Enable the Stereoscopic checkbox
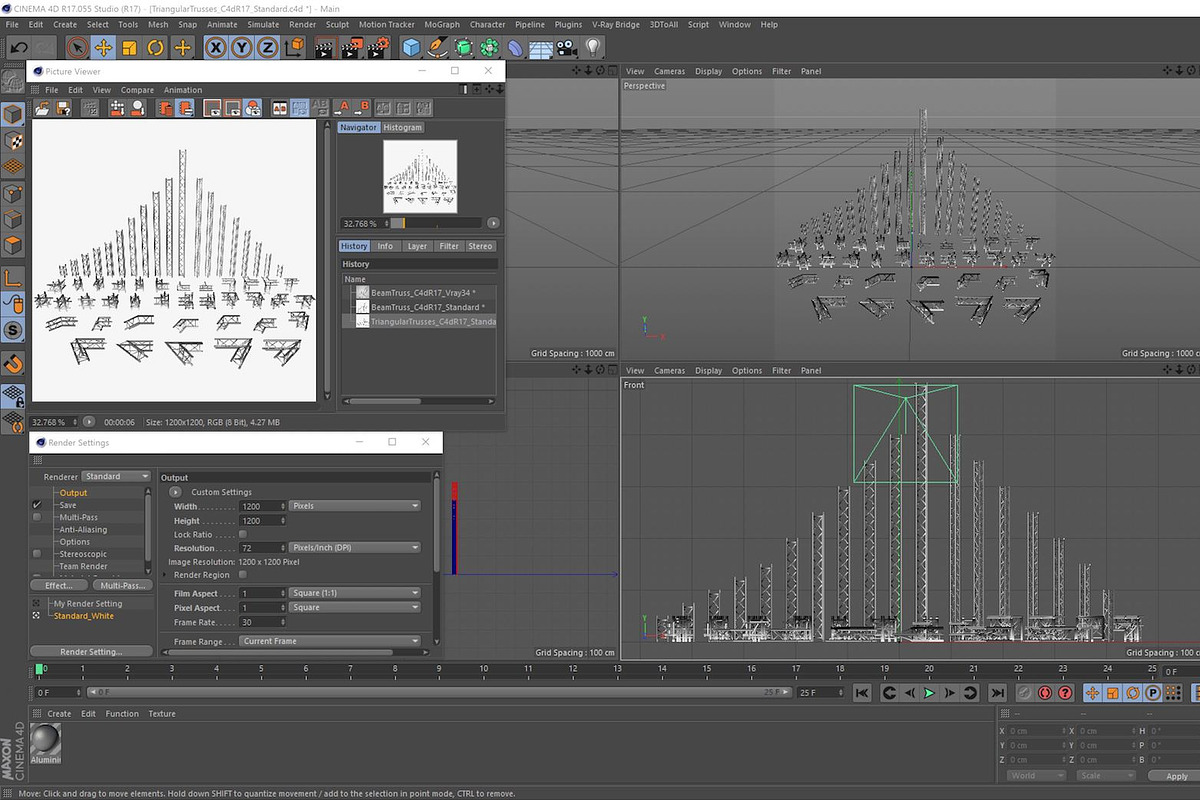The image size is (1200, 800). [37, 553]
